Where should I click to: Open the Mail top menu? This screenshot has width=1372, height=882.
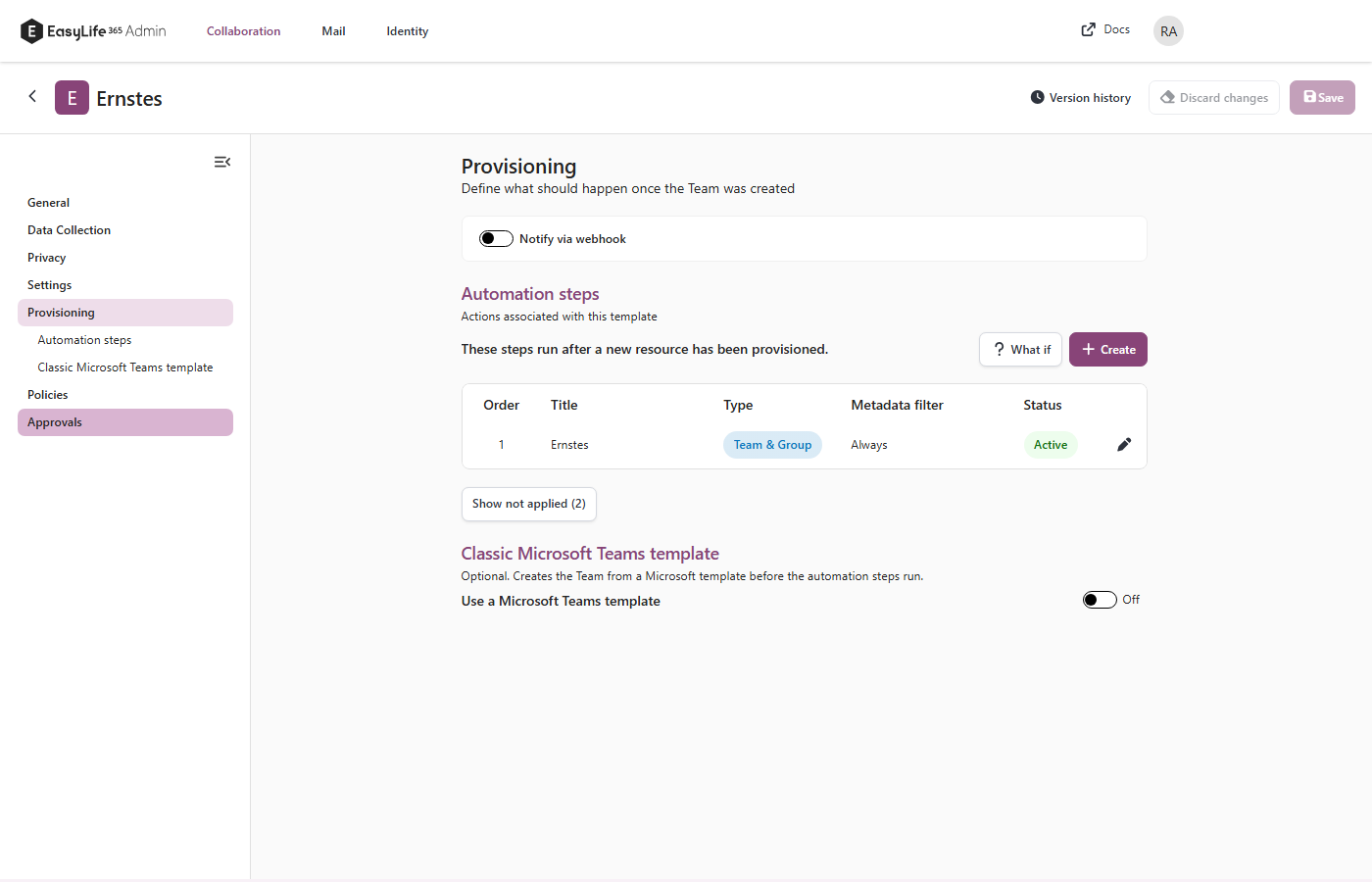[x=333, y=31]
